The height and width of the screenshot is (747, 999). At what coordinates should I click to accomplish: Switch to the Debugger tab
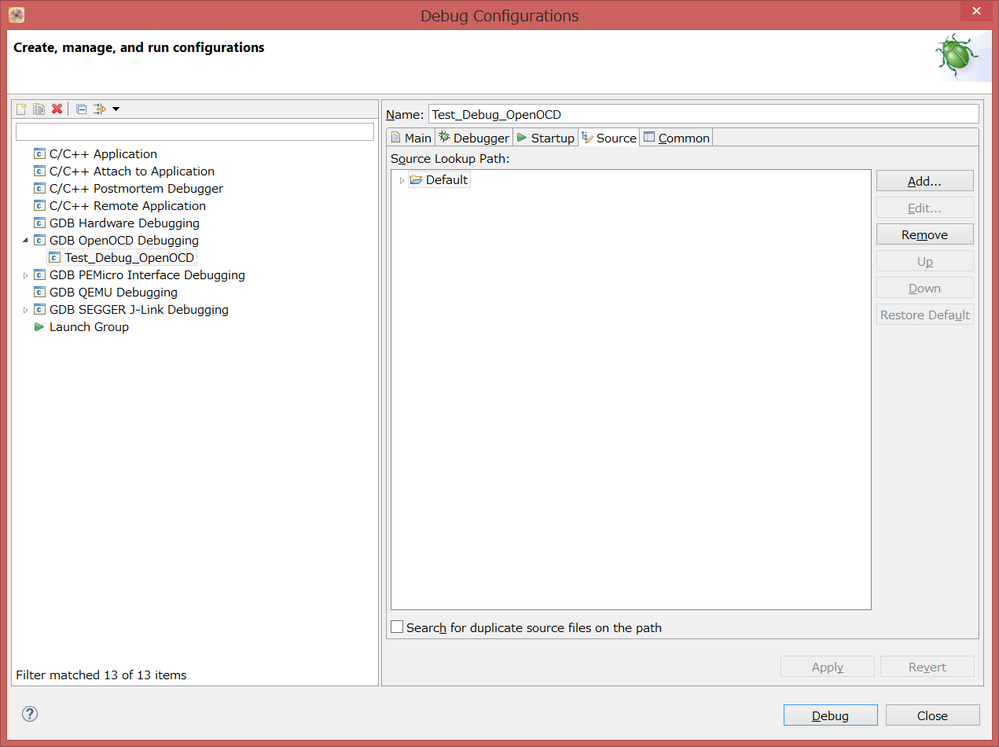[473, 137]
